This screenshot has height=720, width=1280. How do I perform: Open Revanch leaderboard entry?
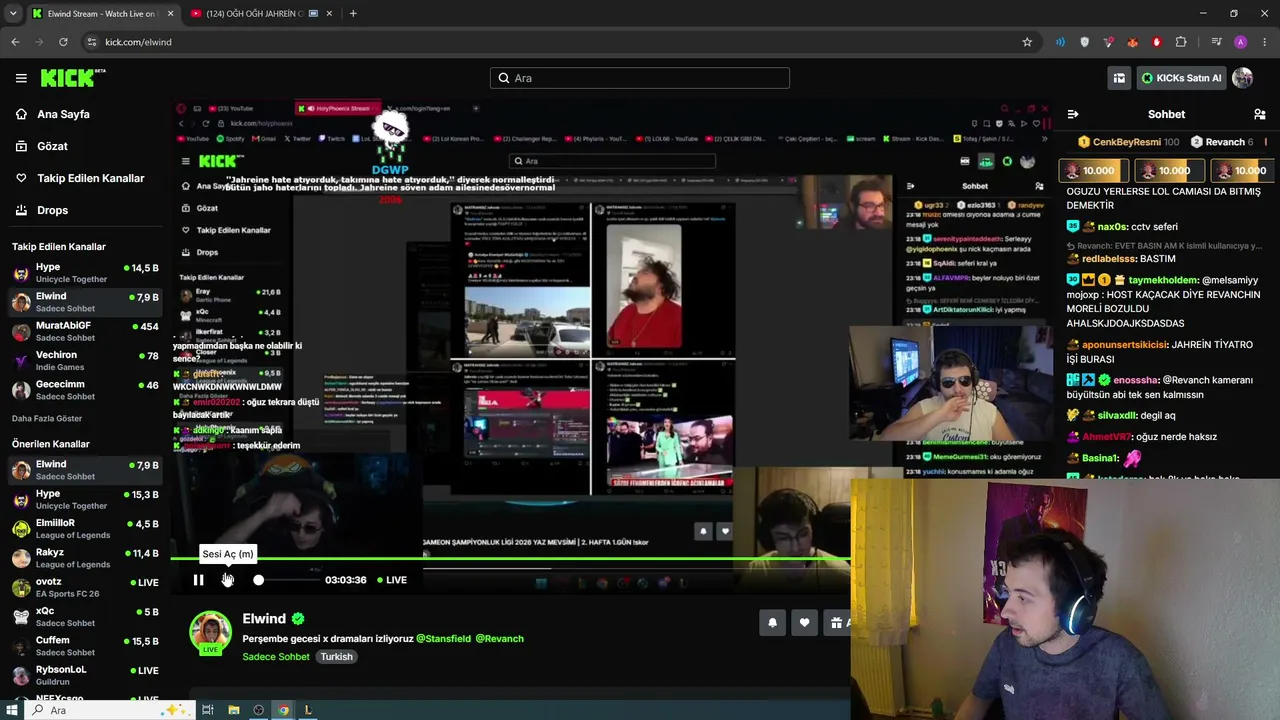click(x=1221, y=142)
